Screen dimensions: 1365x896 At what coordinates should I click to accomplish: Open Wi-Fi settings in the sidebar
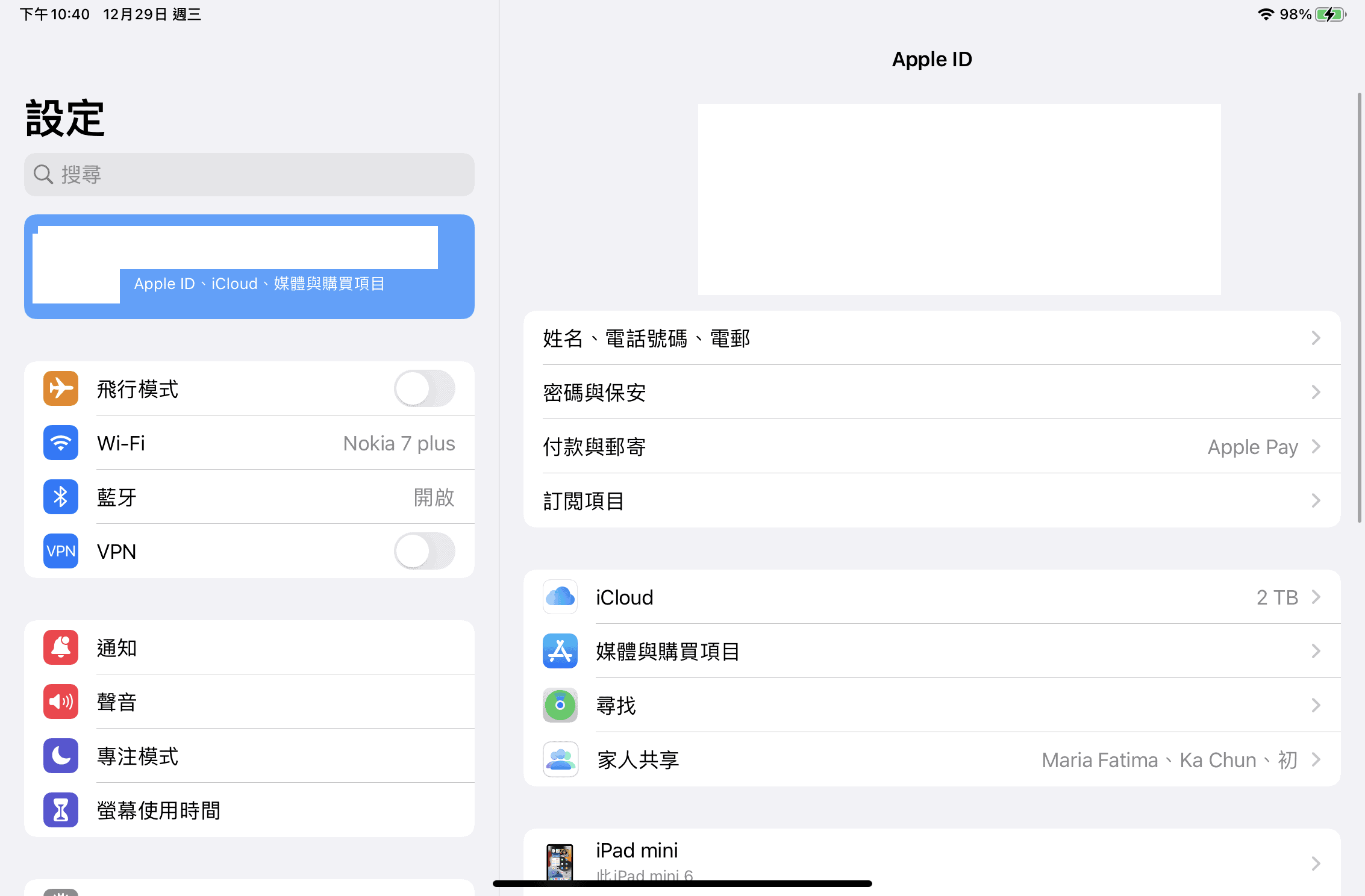(x=249, y=443)
